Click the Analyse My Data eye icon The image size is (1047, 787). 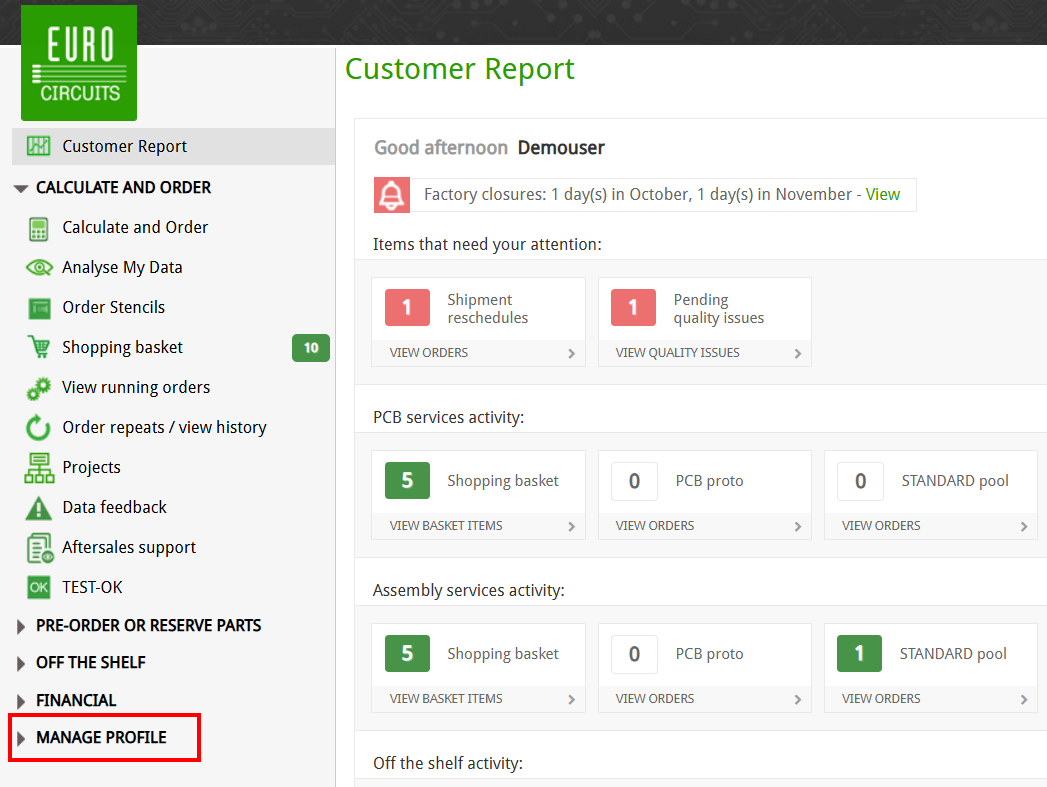point(38,268)
